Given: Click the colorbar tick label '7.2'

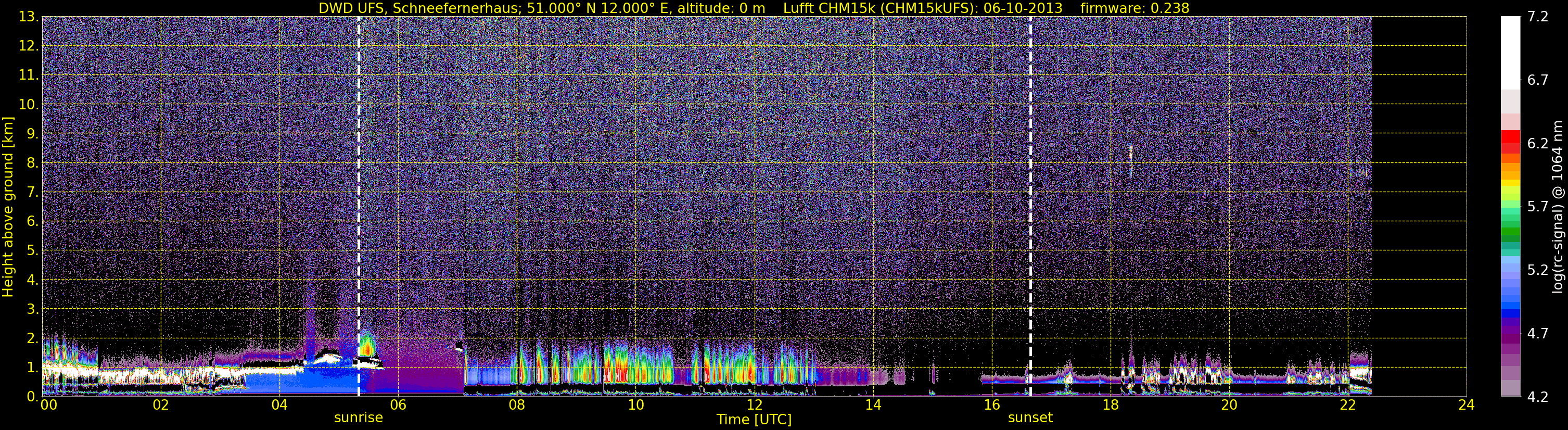Looking at the screenshot, I should (1538, 17).
